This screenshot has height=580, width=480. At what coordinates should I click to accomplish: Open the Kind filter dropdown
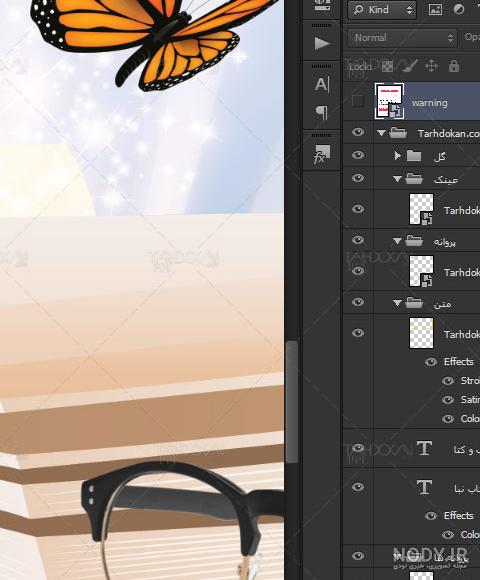382,10
